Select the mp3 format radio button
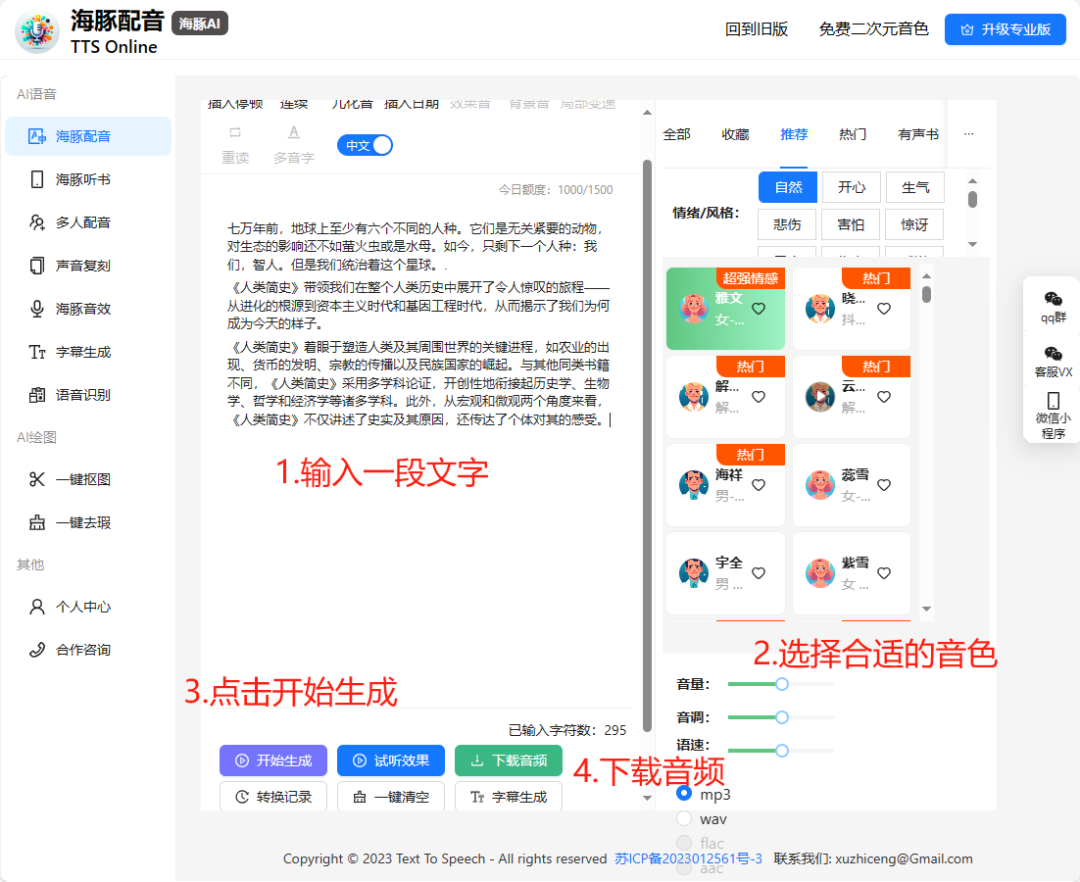The width and height of the screenshot is (1080, 882). 684,793
